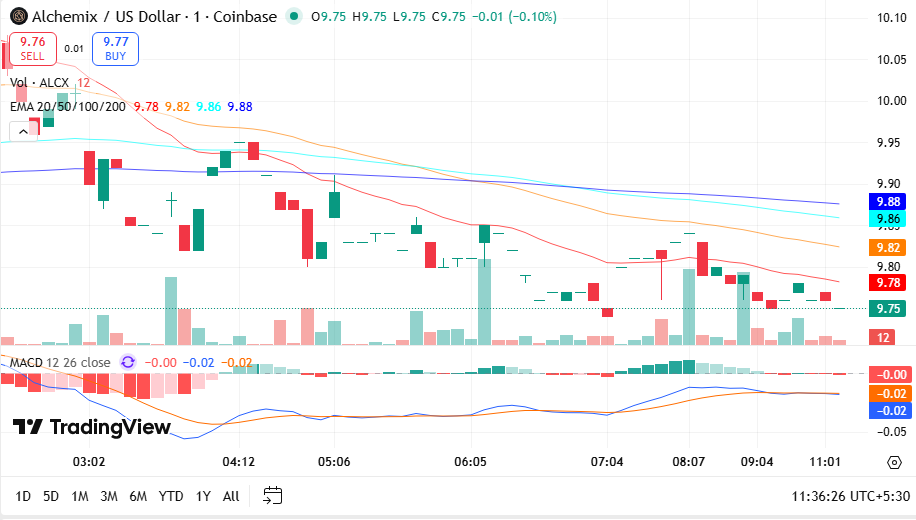
Task: Click the 9.77 BUY button
Action: point(115,48)
